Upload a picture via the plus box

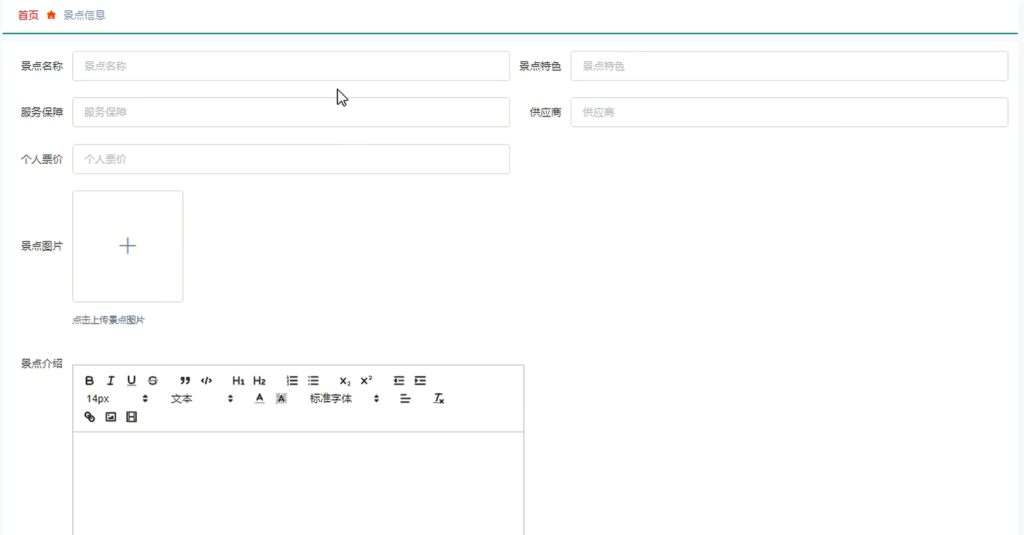(x=127, y=246)
